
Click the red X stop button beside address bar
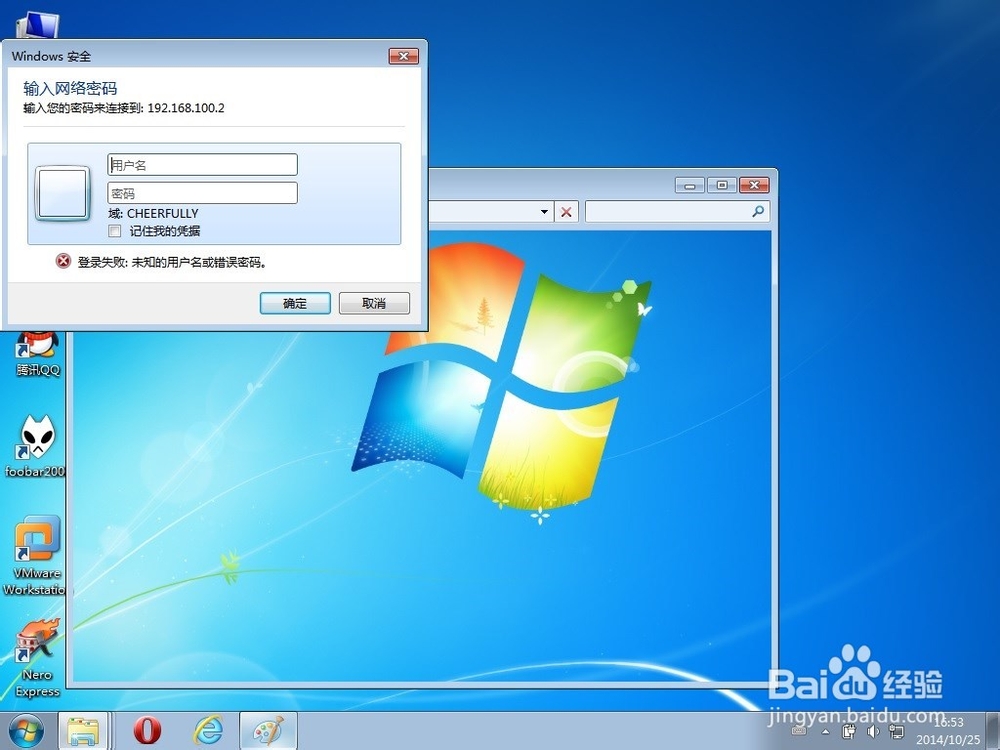(x=566, y=212)
